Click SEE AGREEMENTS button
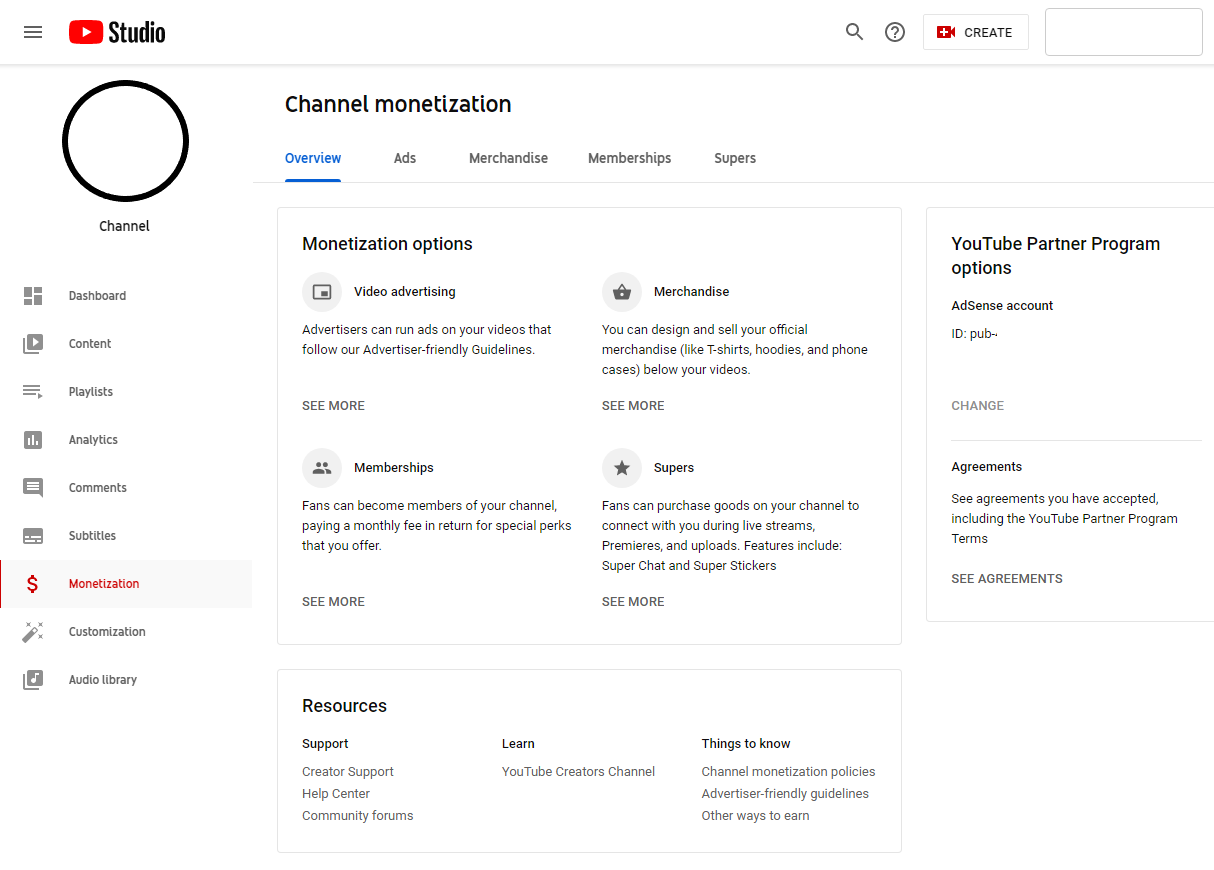 [x=1007, y=579]
